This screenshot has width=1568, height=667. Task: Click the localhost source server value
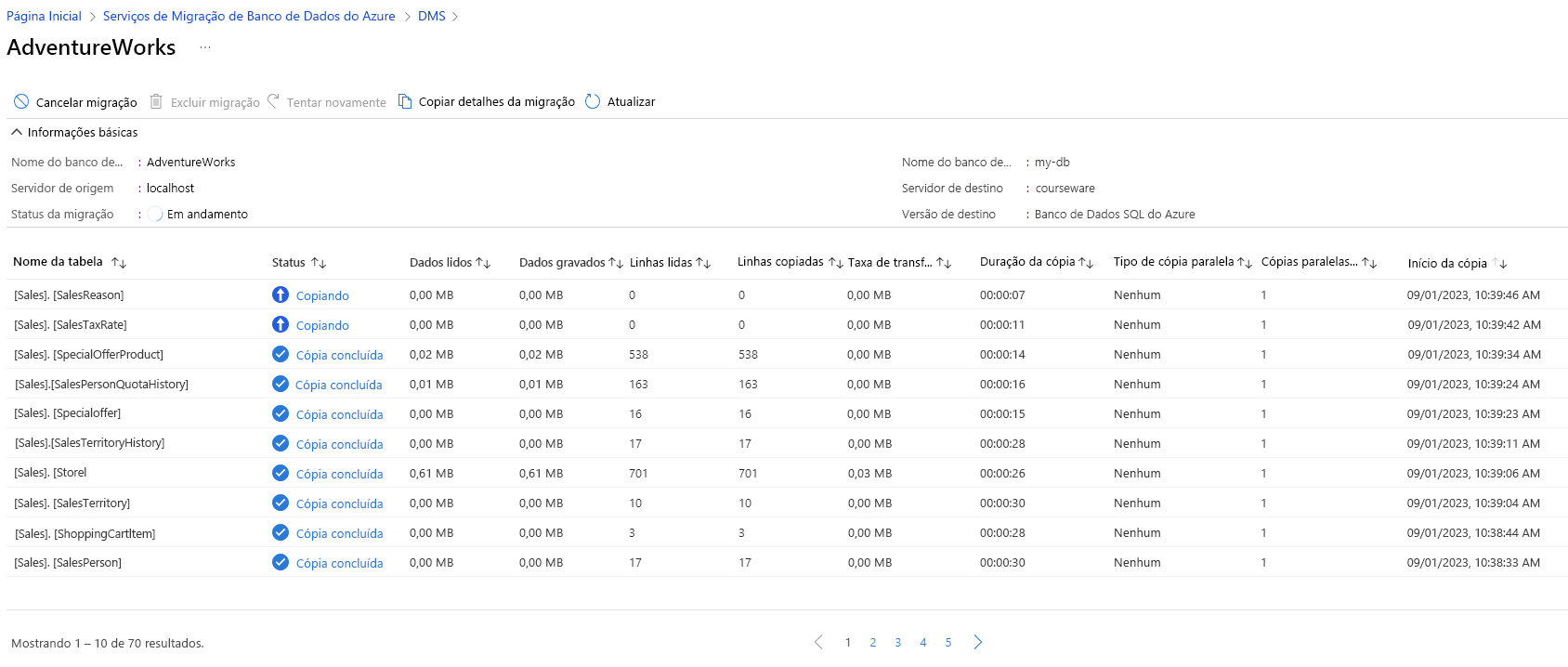170,188
